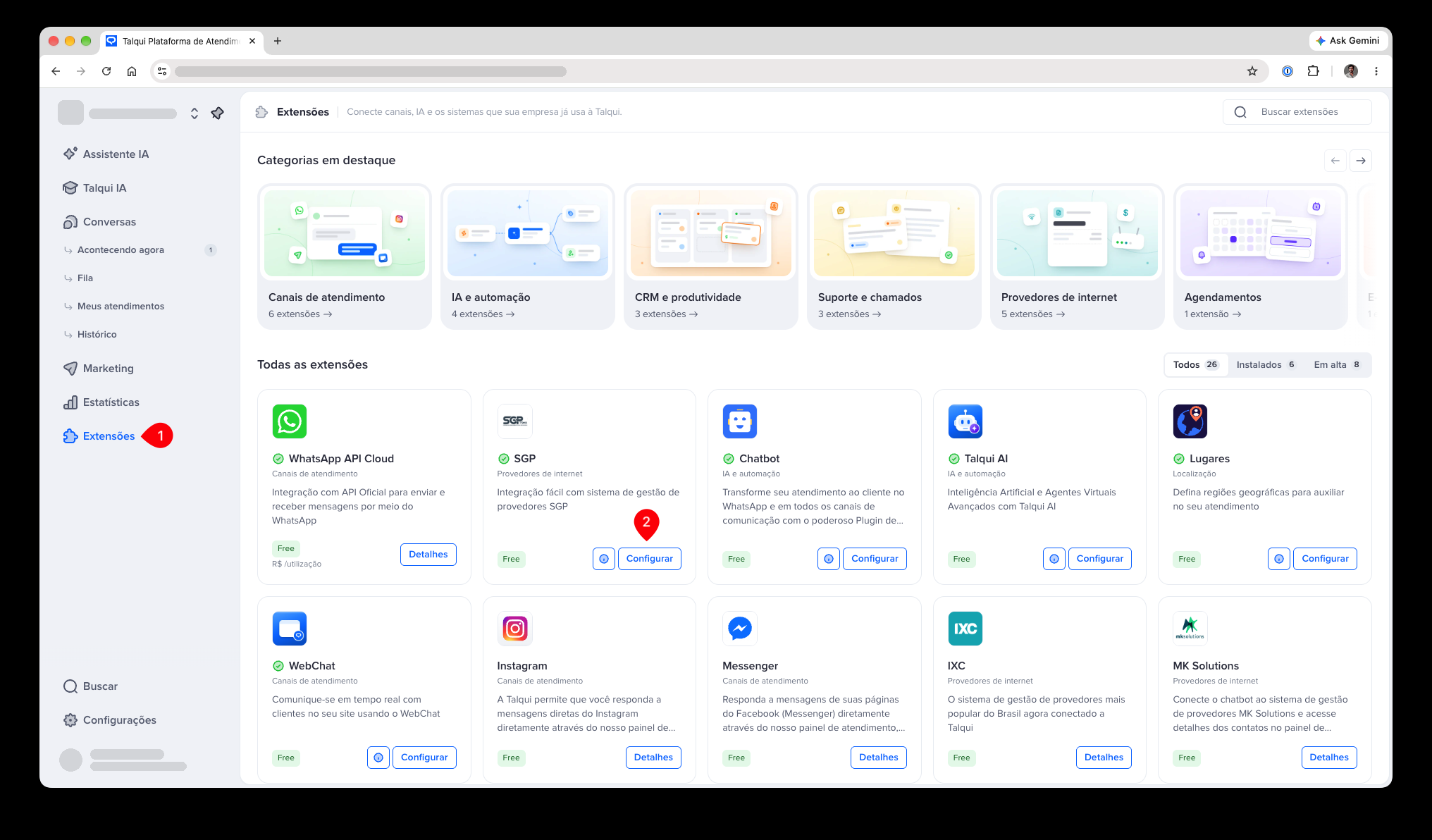Show previous featured categories arrow

(x=1335, y=161)
